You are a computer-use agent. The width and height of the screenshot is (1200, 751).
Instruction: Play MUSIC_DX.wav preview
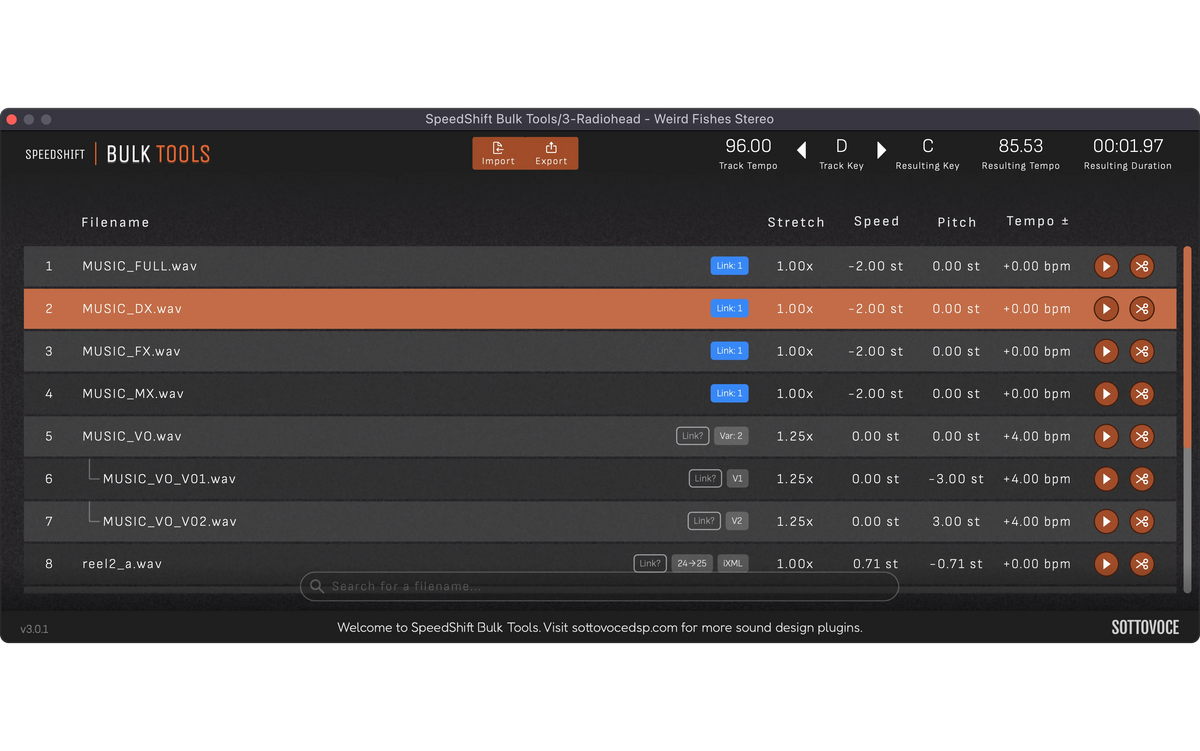tap(1106, 309)
